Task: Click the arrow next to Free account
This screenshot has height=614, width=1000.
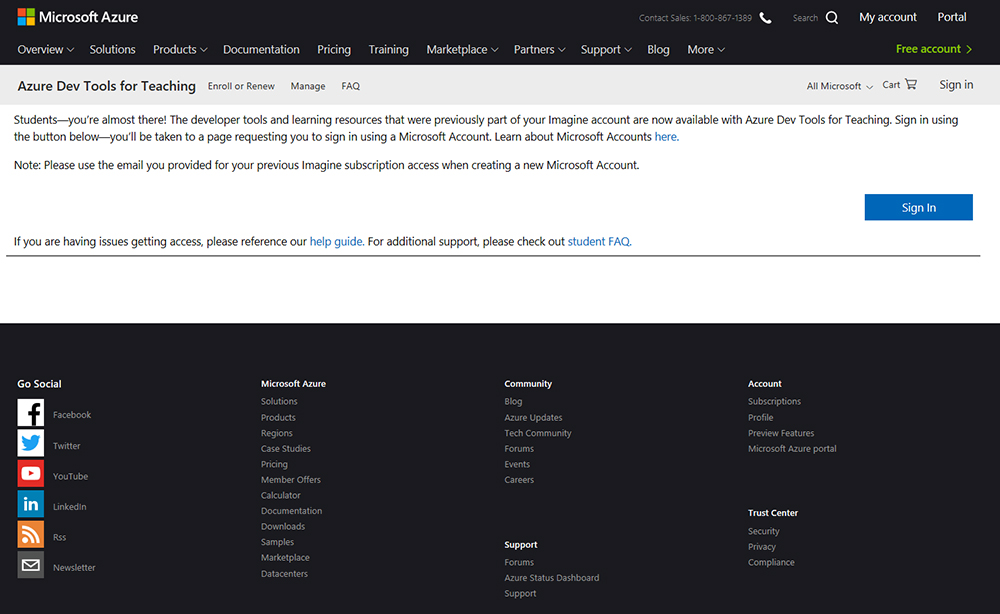Action: [969, 49]
